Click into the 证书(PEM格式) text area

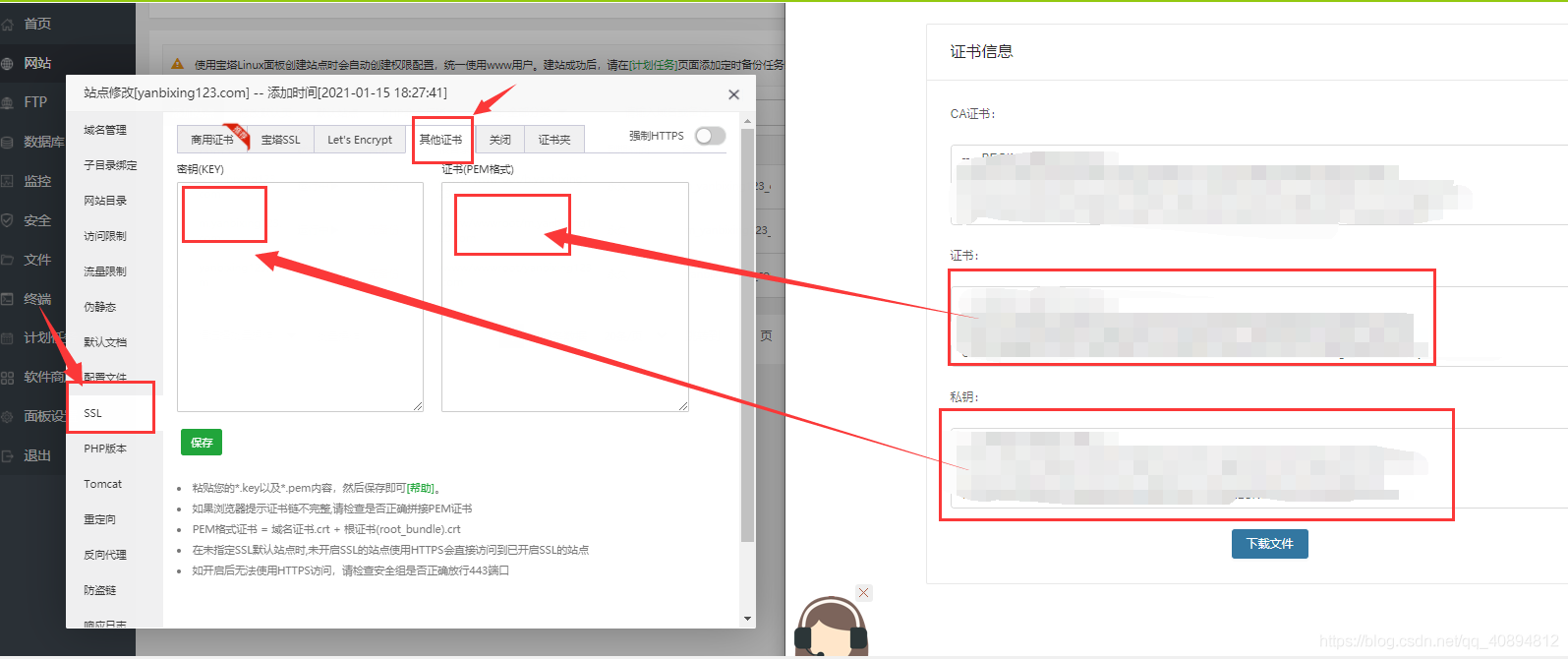(x=565, y=297)
